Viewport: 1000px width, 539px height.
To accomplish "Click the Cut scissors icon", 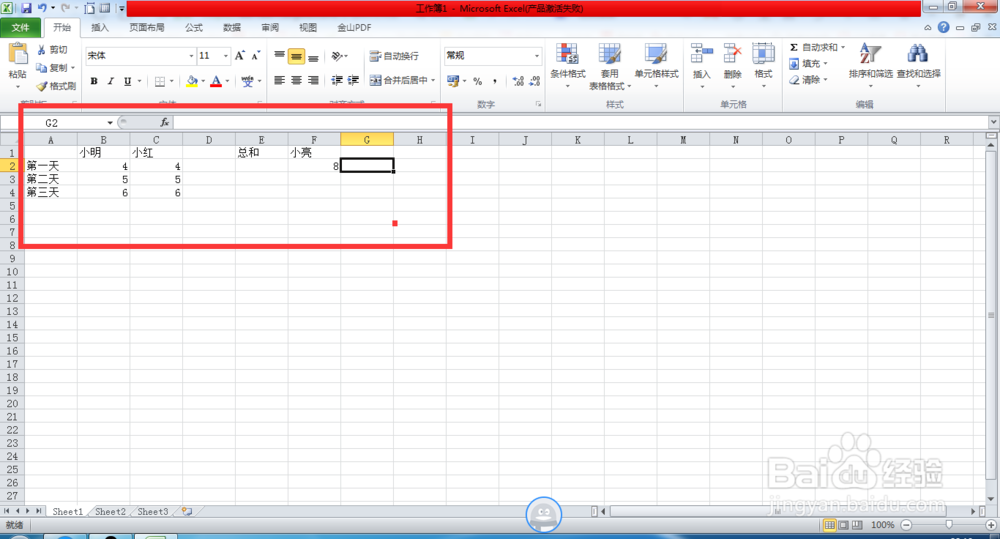I will point(41,50).
